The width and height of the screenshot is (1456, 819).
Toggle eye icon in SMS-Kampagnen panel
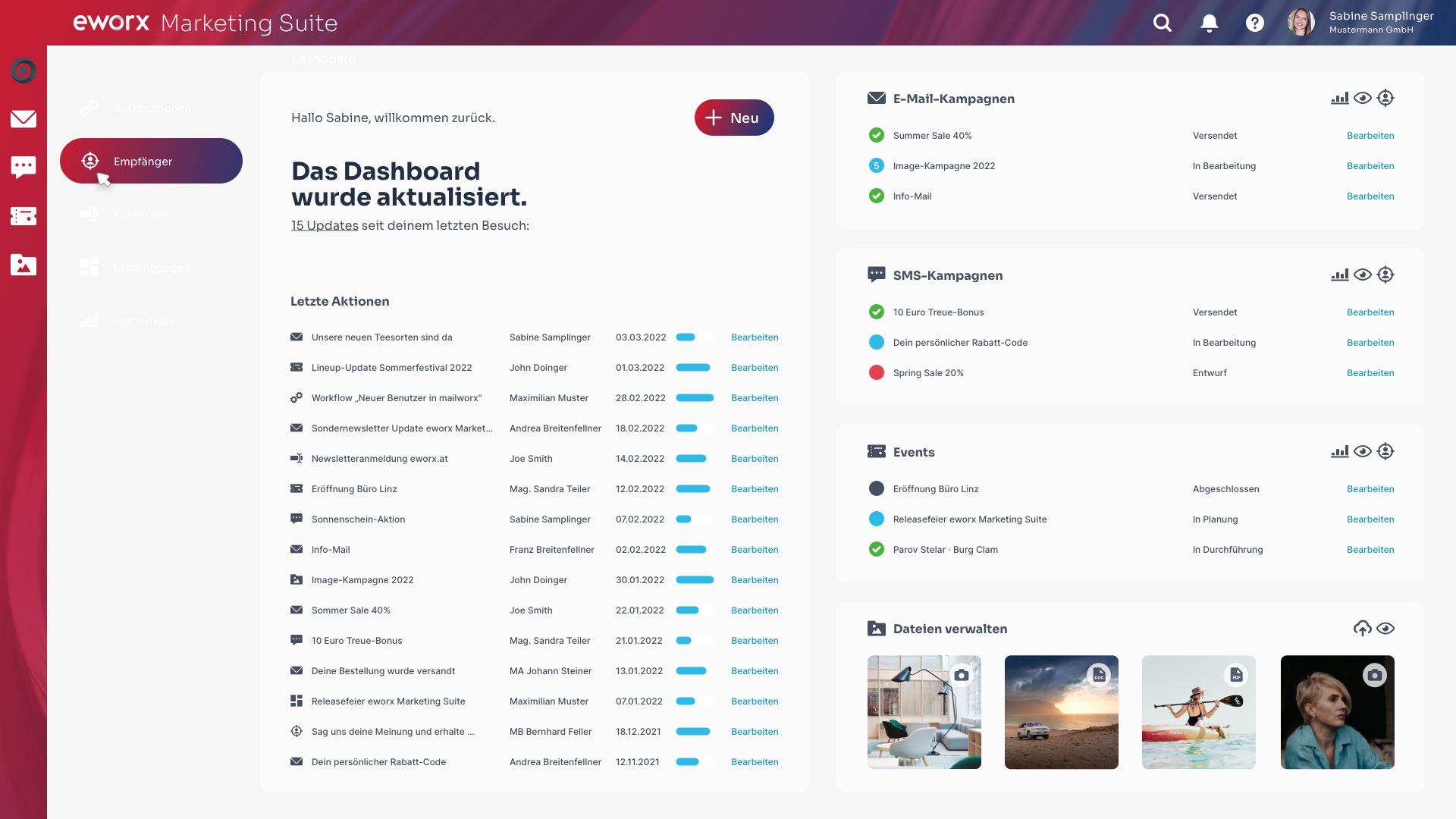tap(1363, 275)
